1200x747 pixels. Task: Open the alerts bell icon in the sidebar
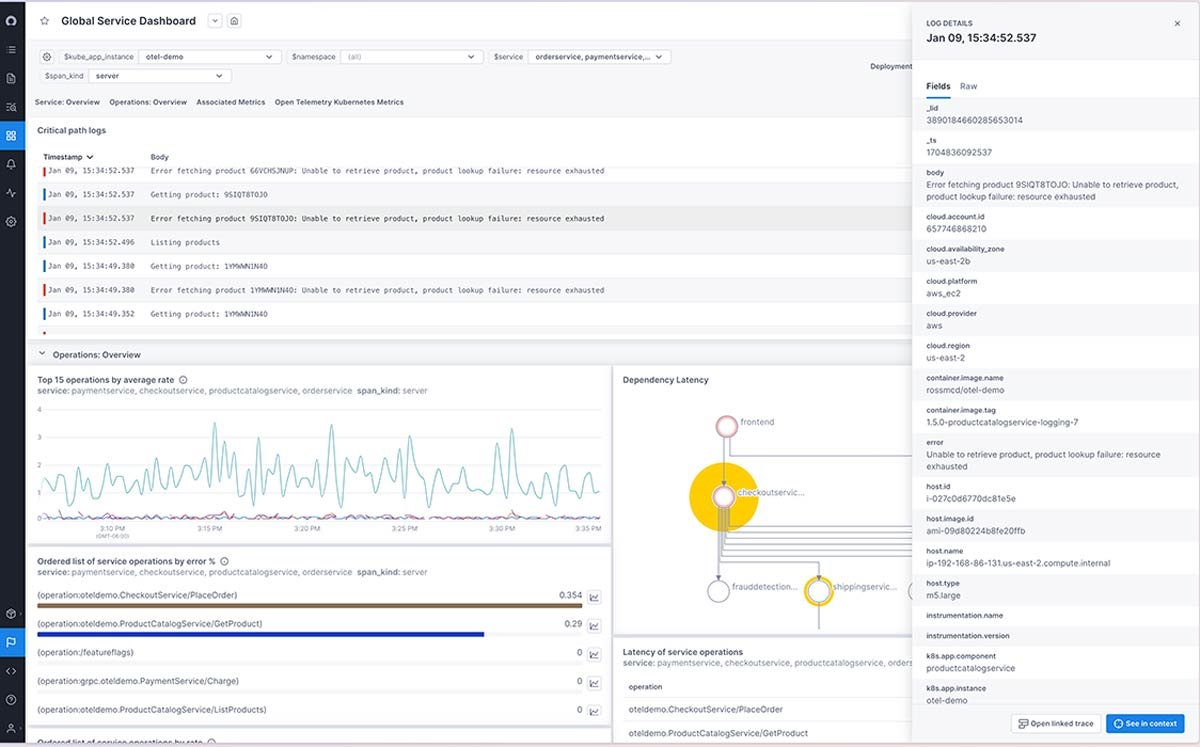[x=12, y=164]
